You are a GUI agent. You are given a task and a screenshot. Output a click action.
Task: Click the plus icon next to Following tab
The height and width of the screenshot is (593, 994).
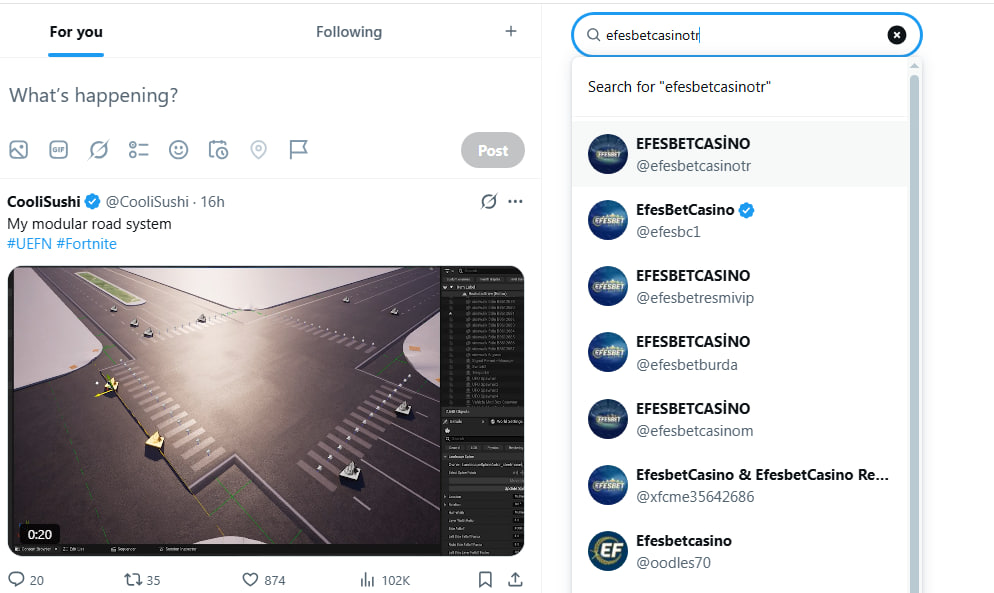(x=510, y=31)
